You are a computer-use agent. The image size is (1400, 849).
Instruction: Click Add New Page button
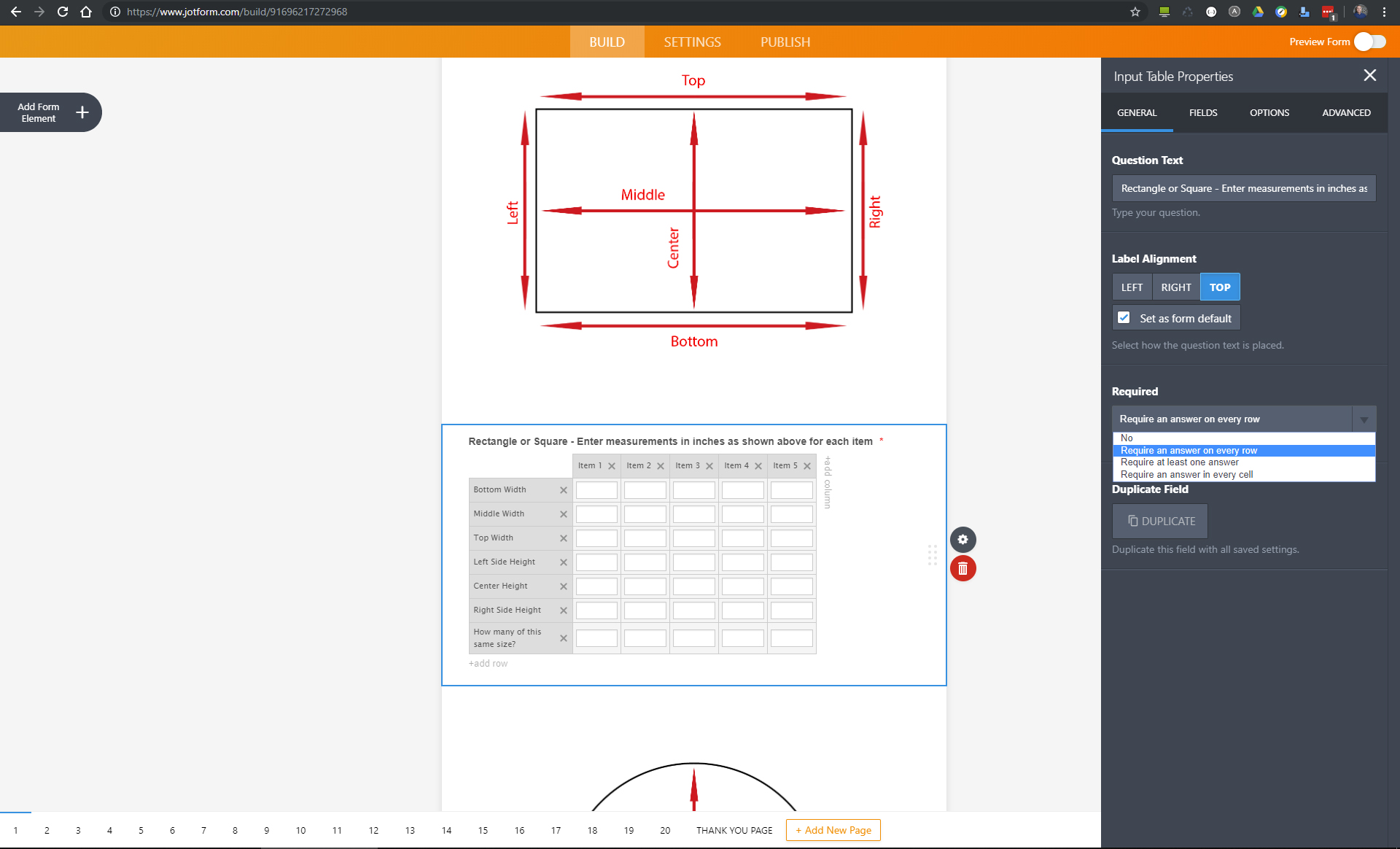point(833,830)
